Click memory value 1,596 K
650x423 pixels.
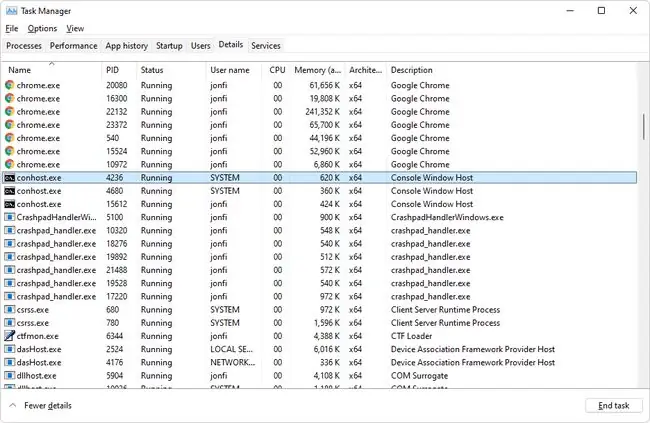pyautogui.click(x=327, y=323)
